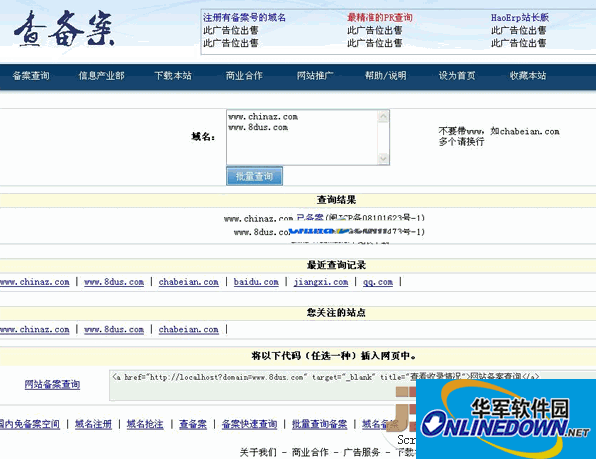The height and width of the screenshot is (459, 596).
Task: Open the 最精准的PR查询 ad link
Action: pyautogui.click(x=380, y=17)
